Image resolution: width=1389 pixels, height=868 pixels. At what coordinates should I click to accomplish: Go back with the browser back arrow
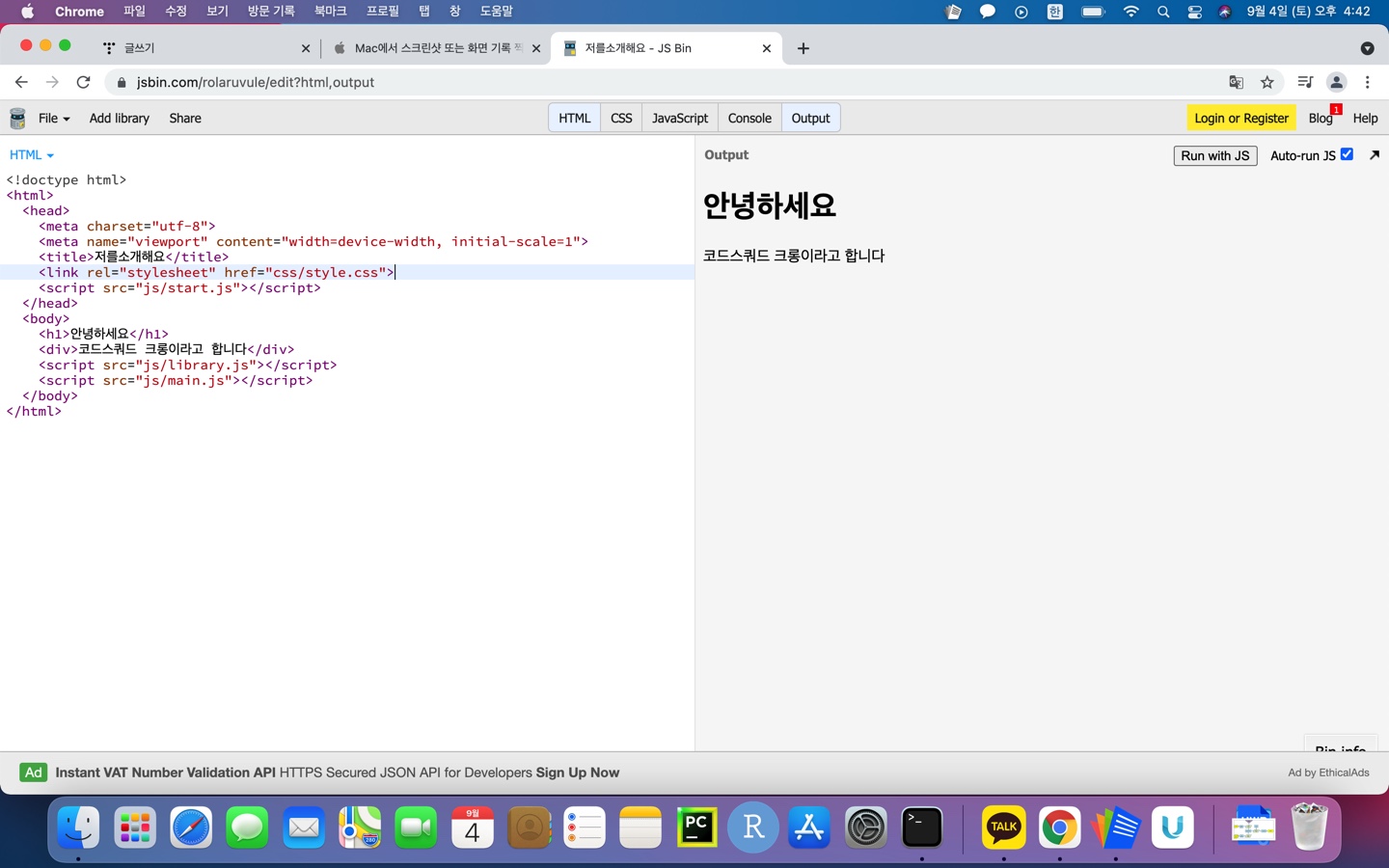click(x=21, y=82)
